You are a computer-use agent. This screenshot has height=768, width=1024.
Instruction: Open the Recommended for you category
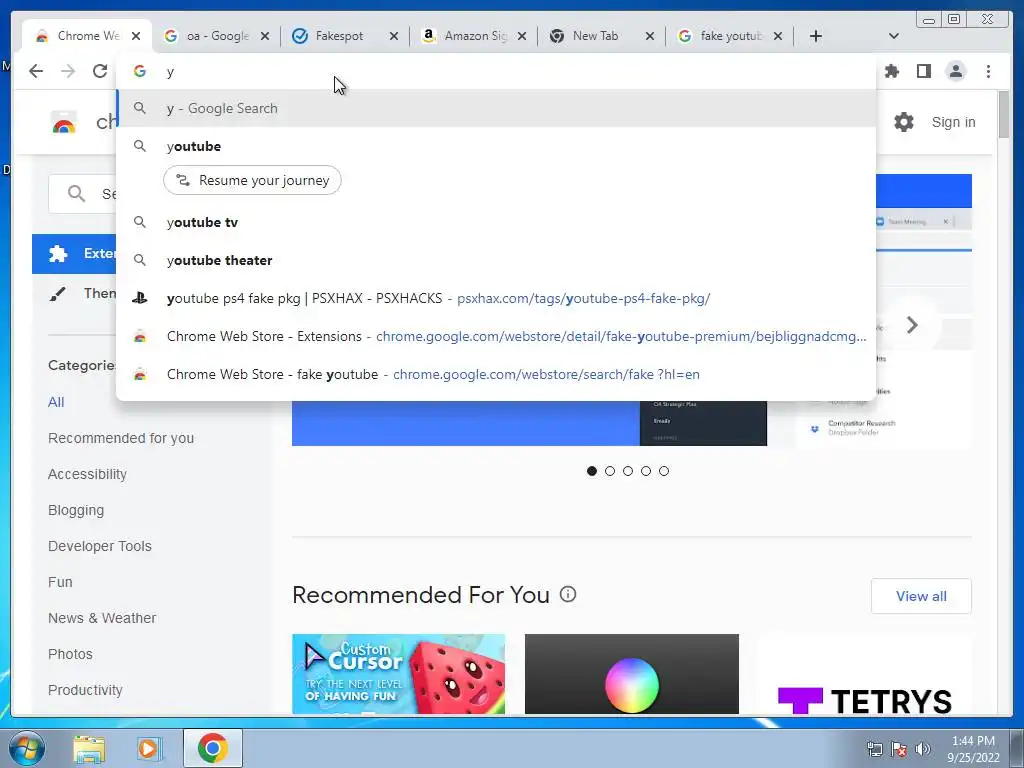(121, 438)
